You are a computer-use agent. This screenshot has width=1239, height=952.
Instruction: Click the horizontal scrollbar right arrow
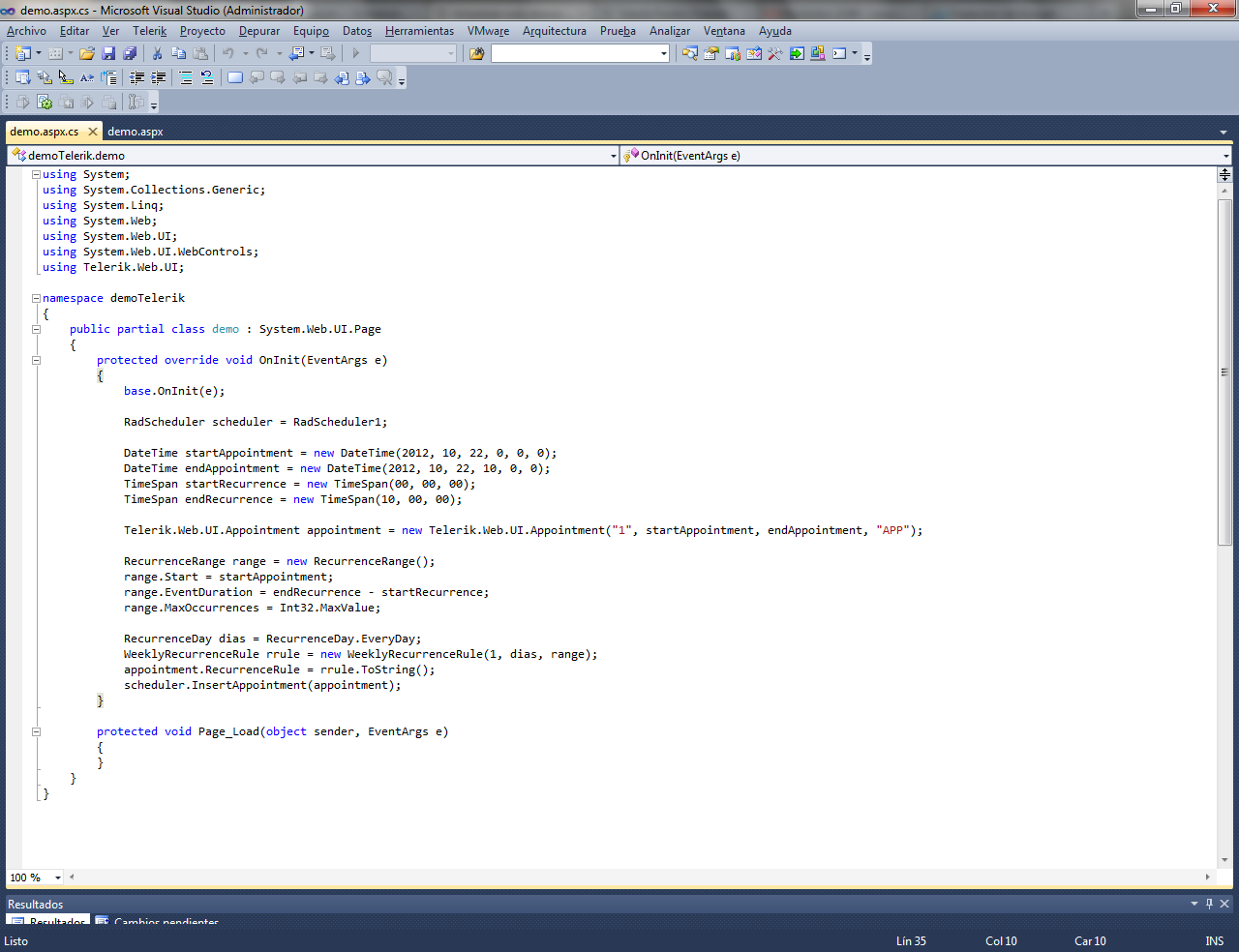1207,878
